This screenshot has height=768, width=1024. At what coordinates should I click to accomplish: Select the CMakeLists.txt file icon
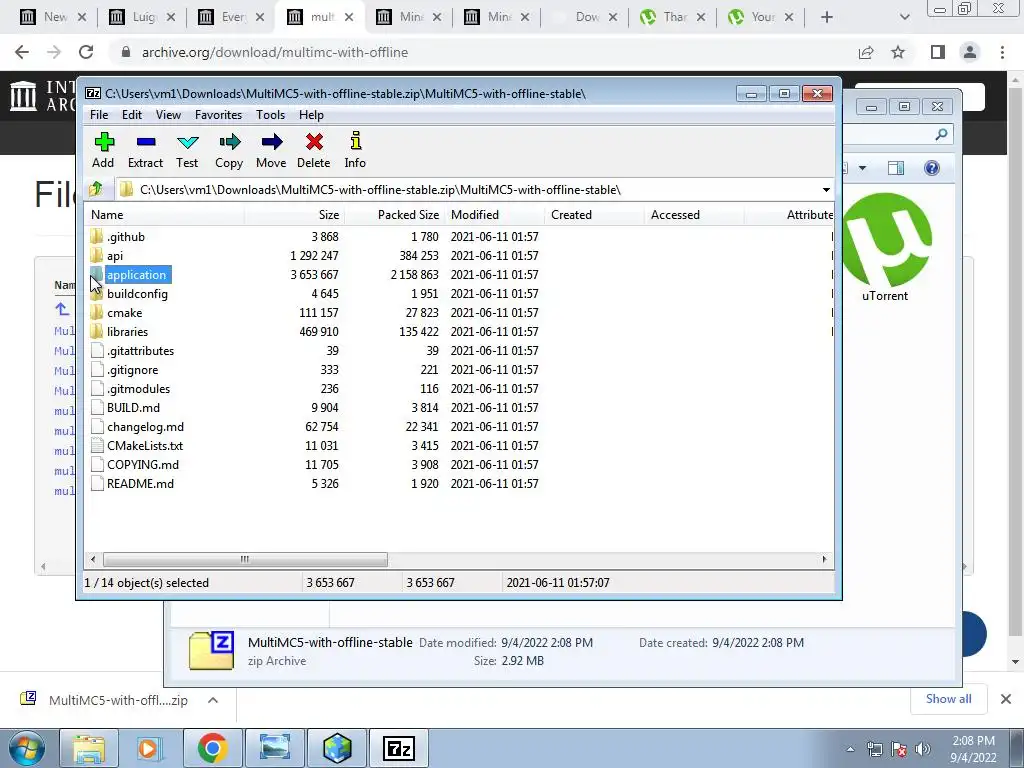(x=97, y=445)
